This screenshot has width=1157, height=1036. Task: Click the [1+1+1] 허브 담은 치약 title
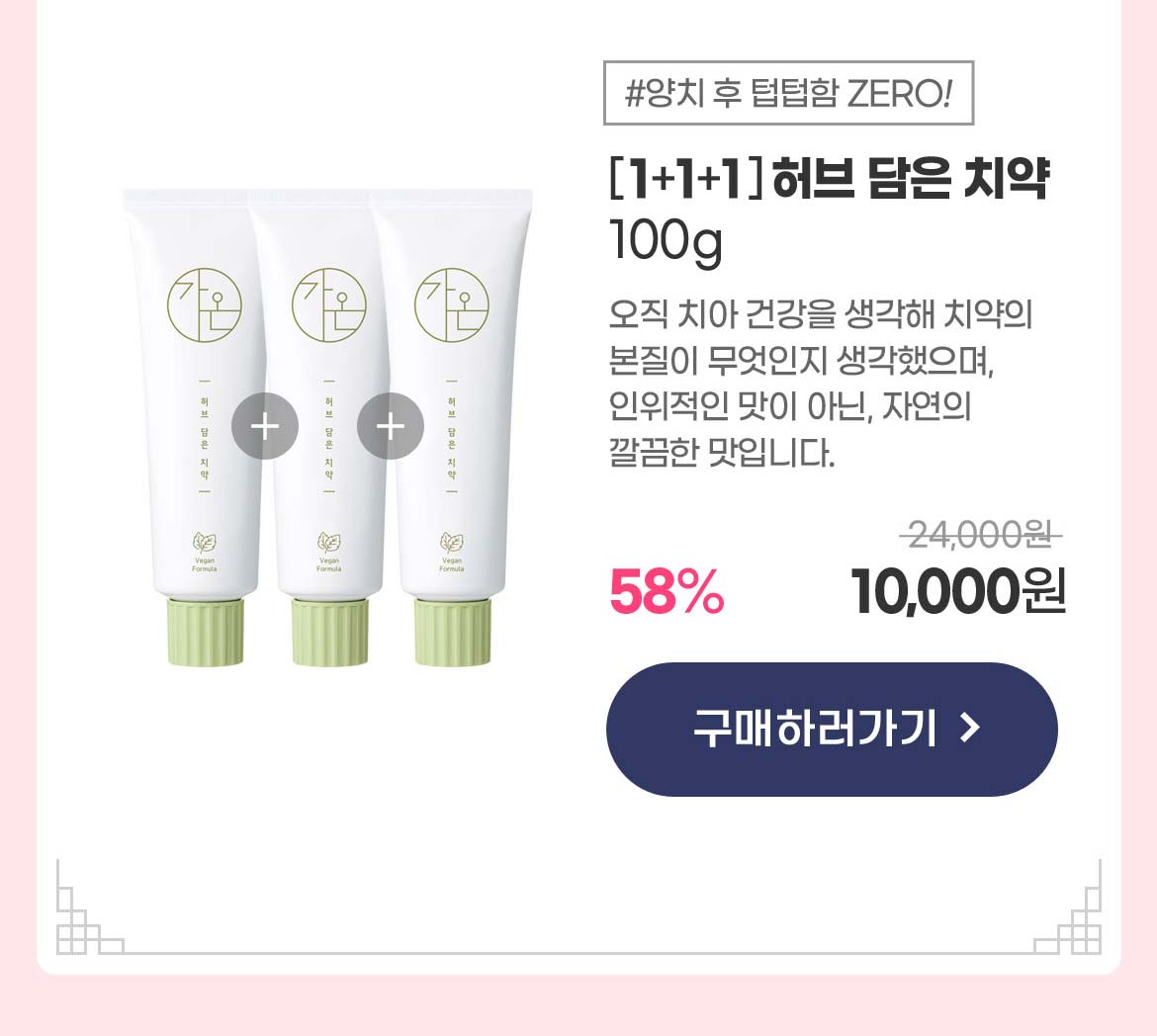[x=830, y=179]
